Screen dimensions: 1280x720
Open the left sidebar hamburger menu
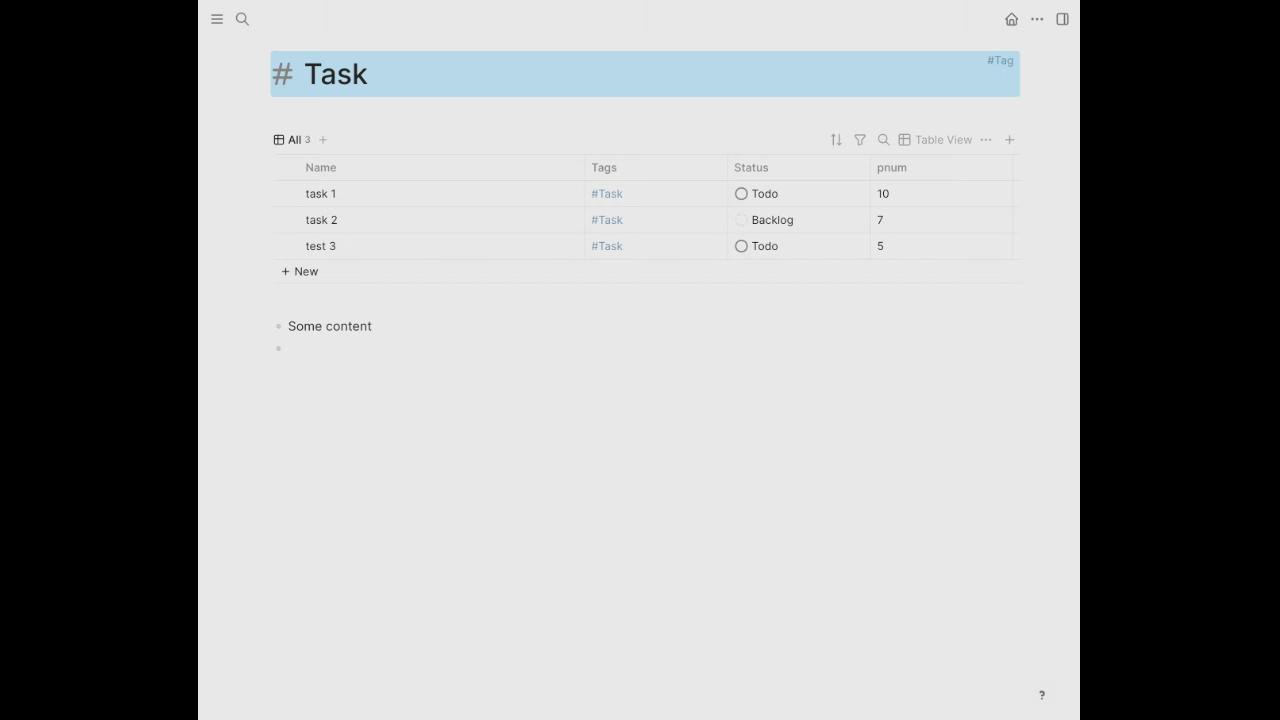[217, 19]
